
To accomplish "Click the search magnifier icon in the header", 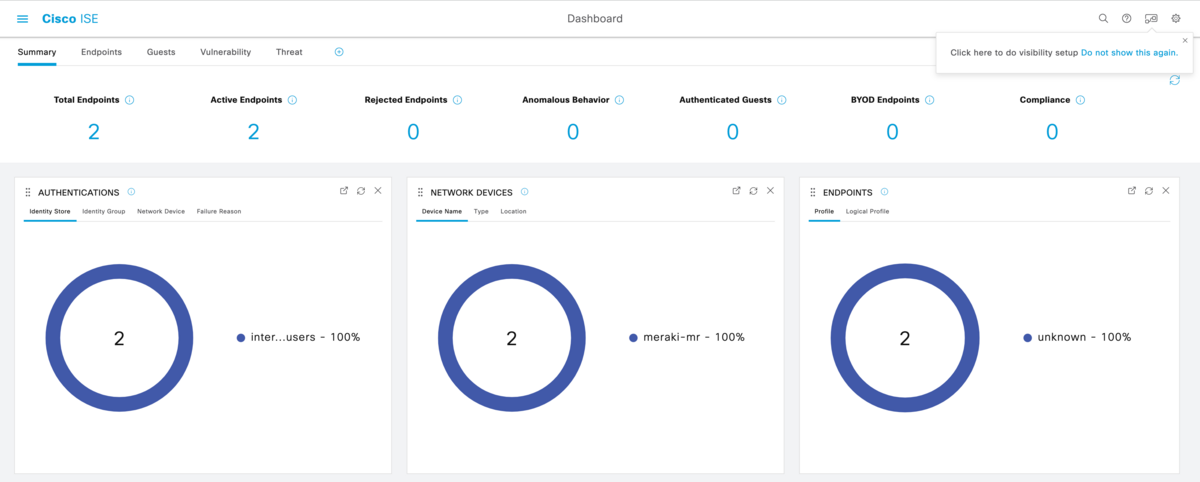I will (x=1103, y=18).
